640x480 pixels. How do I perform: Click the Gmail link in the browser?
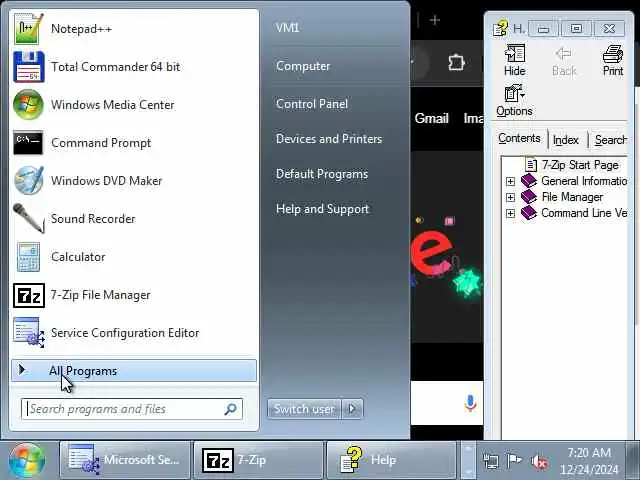pyautogui.click(x=431, y=118)
